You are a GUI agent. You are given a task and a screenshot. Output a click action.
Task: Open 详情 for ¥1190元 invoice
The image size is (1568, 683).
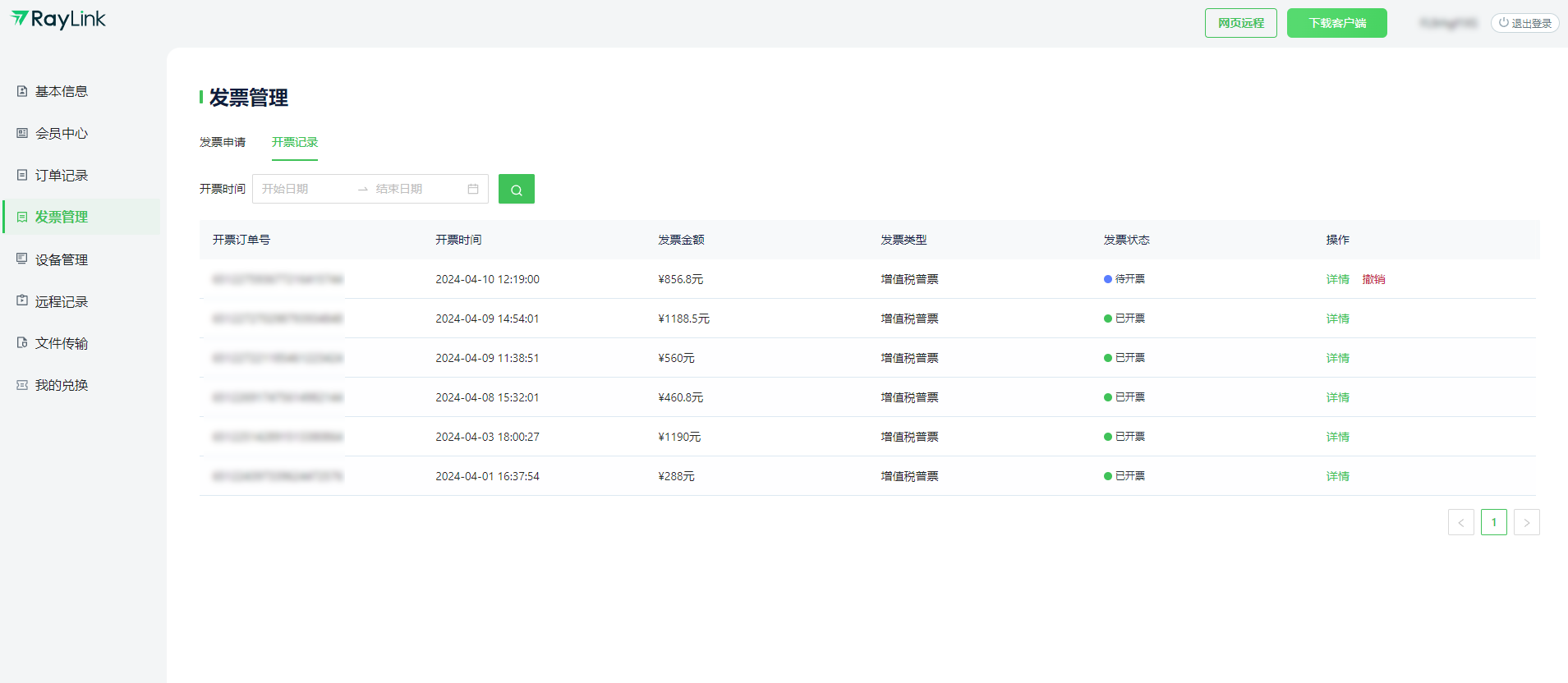(1338, 437)
